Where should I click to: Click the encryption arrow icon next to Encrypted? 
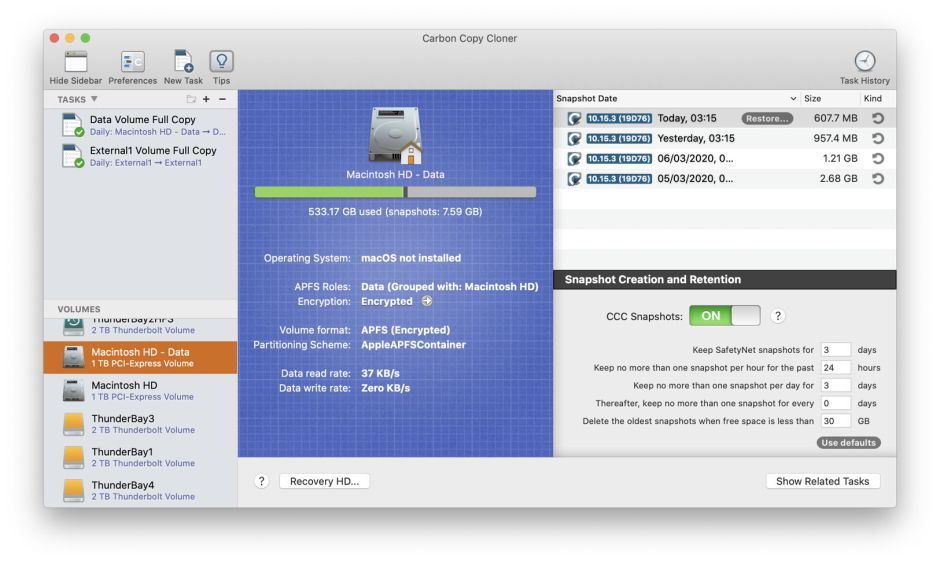[x=427, y=301]
